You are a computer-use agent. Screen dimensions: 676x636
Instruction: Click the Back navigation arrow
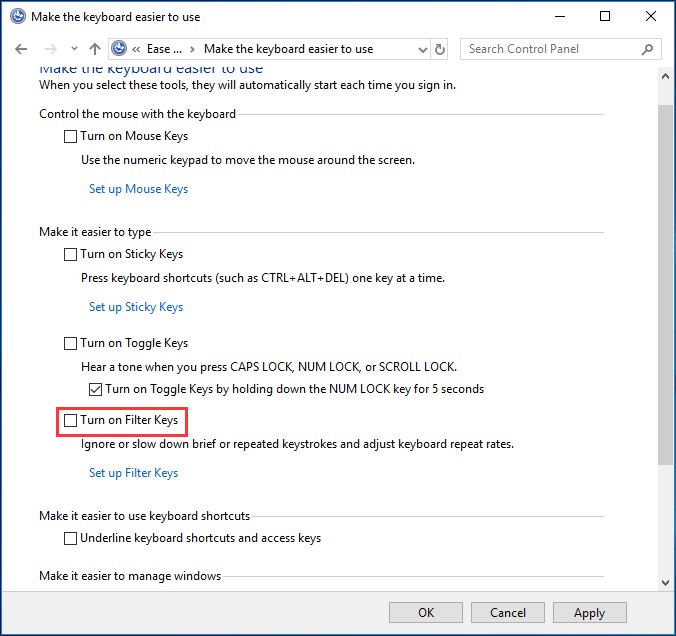click(x=21, y=49)
